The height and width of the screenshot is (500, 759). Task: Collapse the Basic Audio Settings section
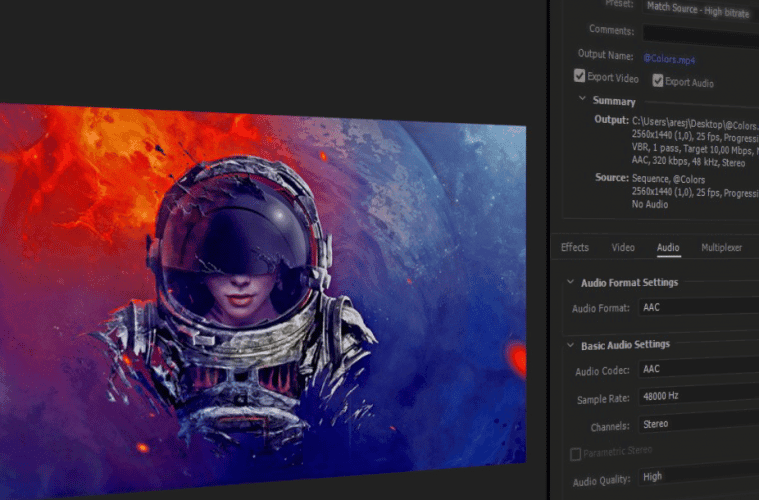[570, 345]
